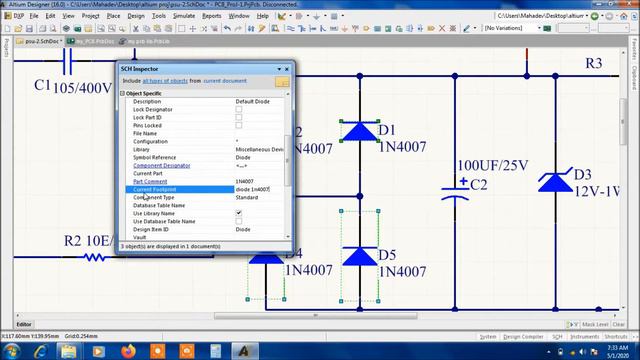Click the hierarchy Up/Down navigation icon
Screen dimensions: 640x360
[251, 29]
